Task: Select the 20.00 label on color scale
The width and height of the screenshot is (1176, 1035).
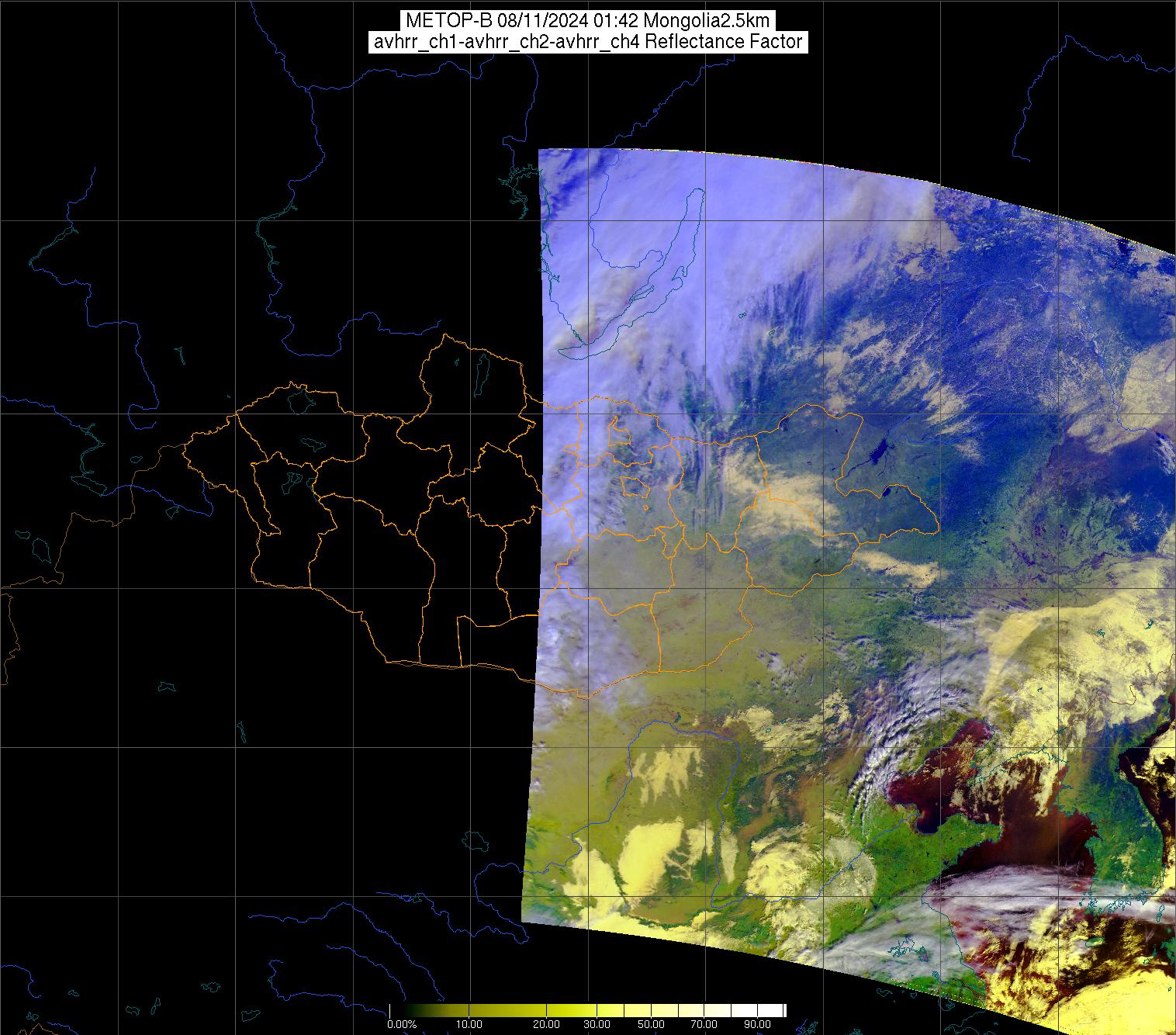Action: pos(547,1026)
